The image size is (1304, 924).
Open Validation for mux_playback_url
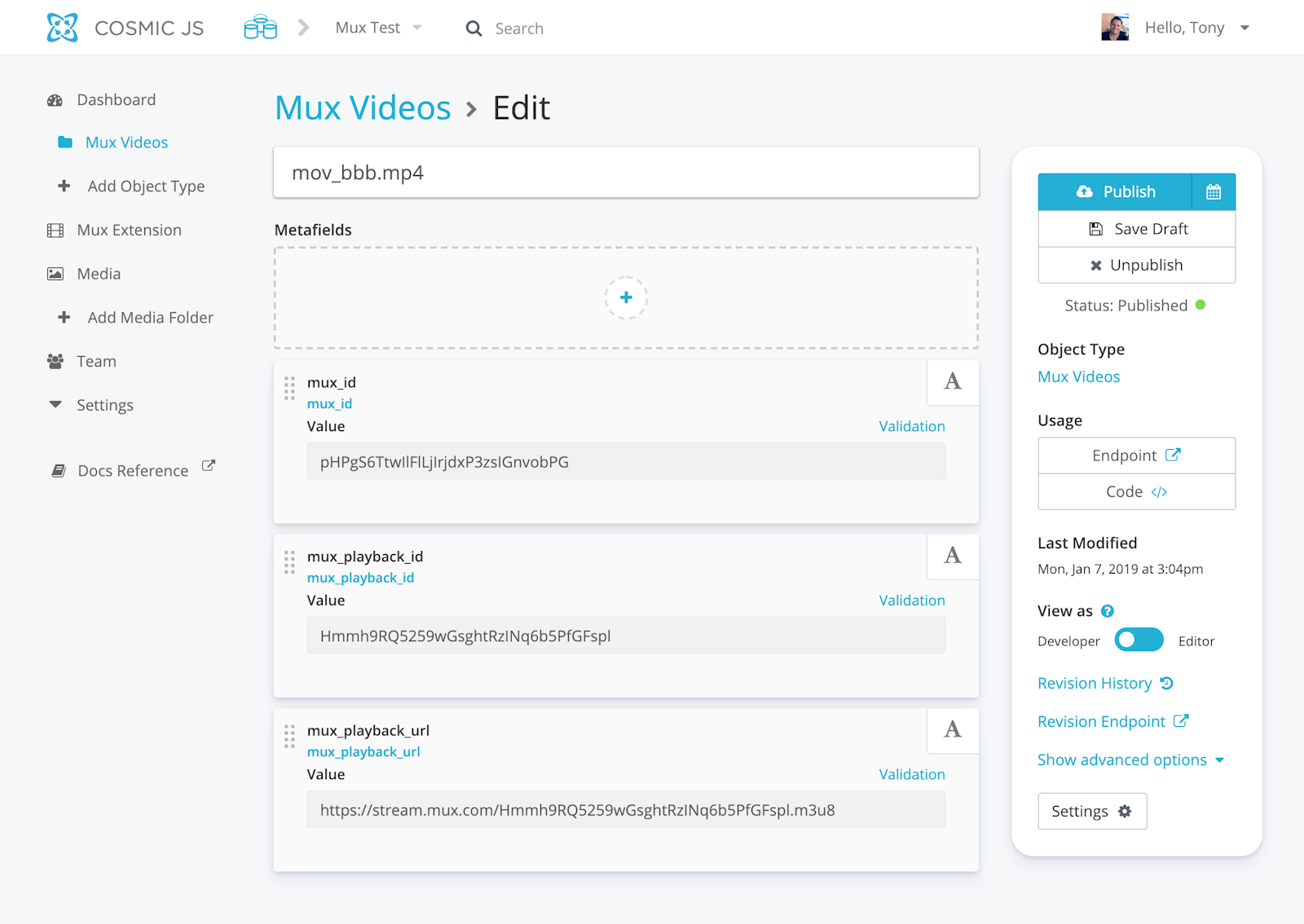912,774
